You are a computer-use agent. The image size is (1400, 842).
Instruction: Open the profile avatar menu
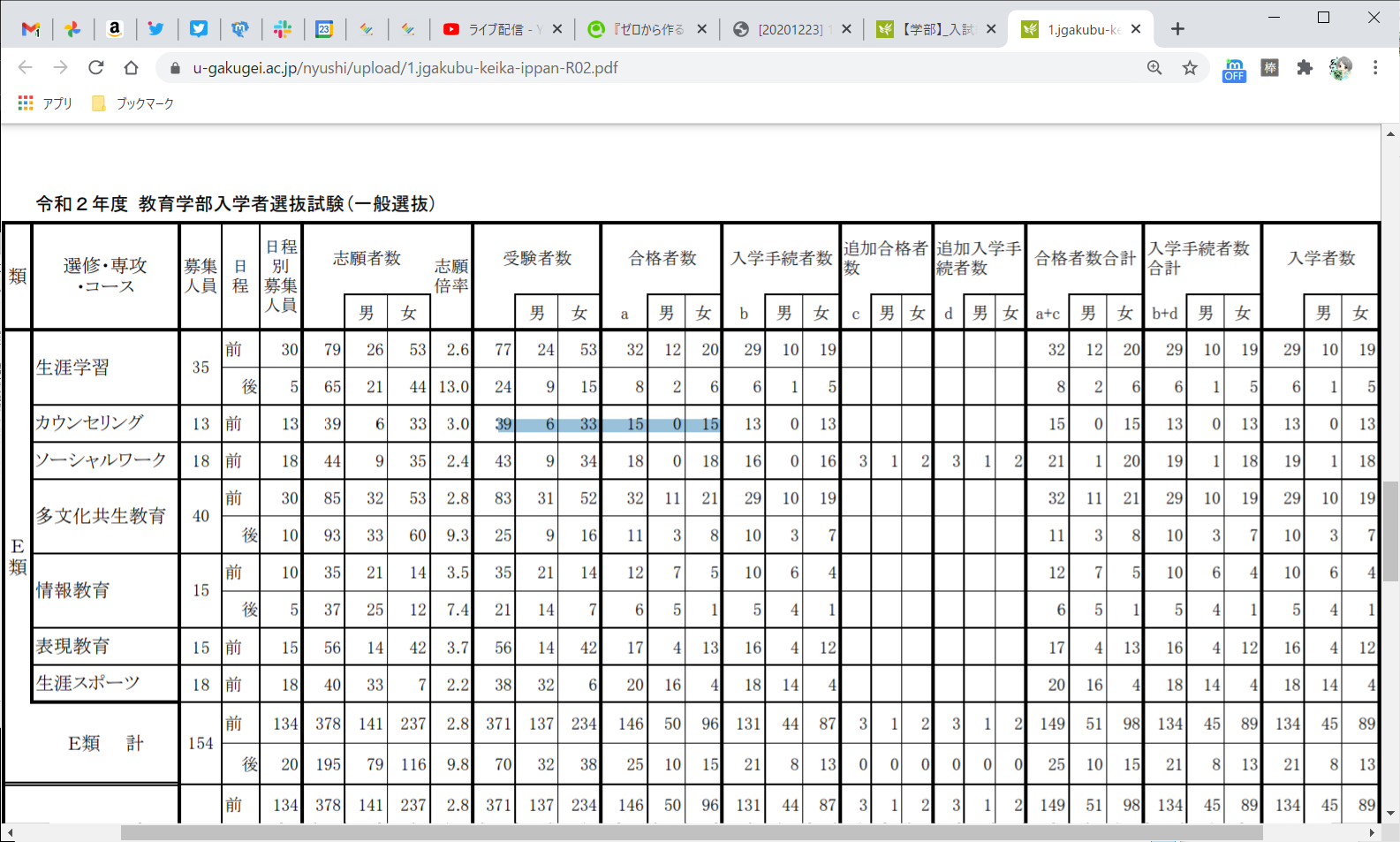(x=1340, y=68)
